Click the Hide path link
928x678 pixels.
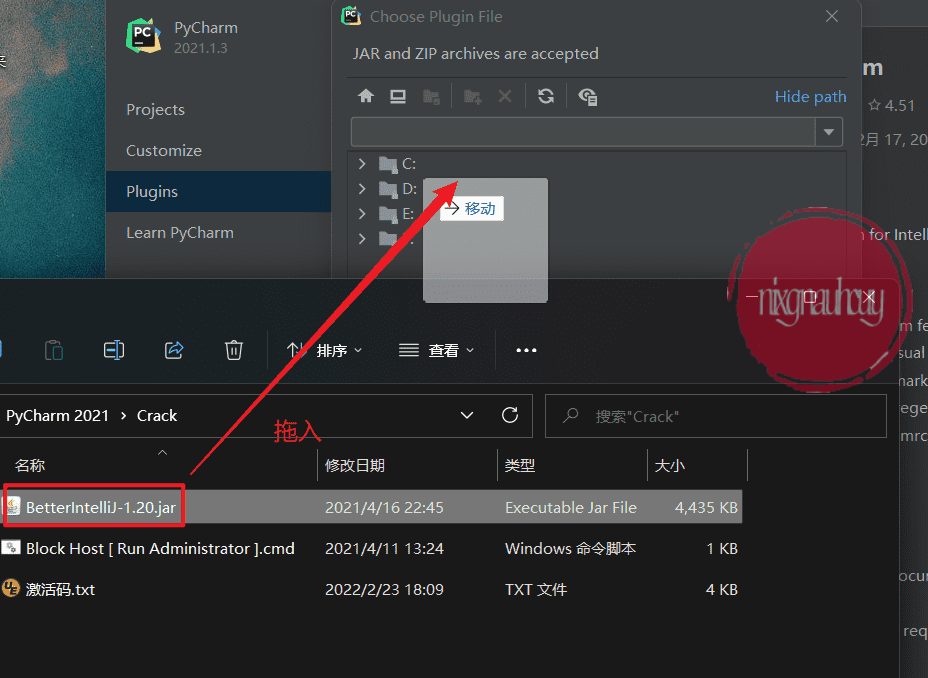(x=810, y=96)
